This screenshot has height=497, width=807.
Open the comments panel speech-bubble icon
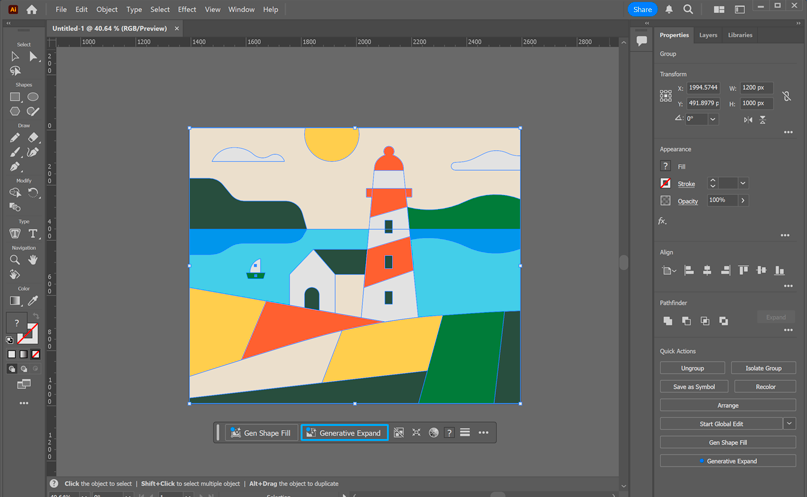(641, 41)
